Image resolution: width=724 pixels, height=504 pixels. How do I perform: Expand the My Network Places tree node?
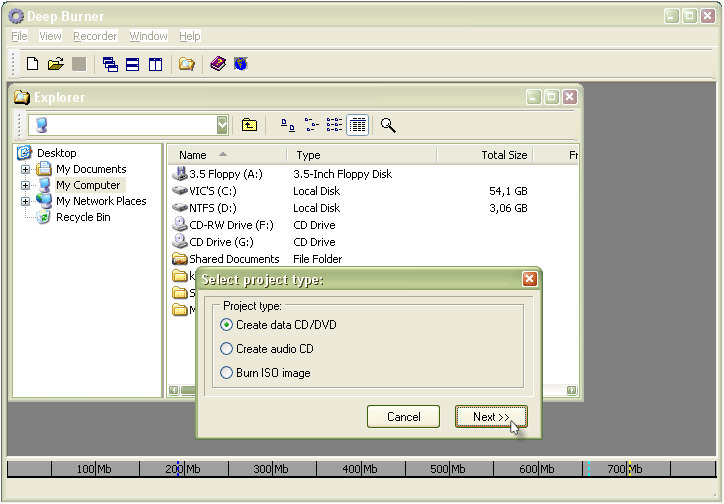(25, 202)
